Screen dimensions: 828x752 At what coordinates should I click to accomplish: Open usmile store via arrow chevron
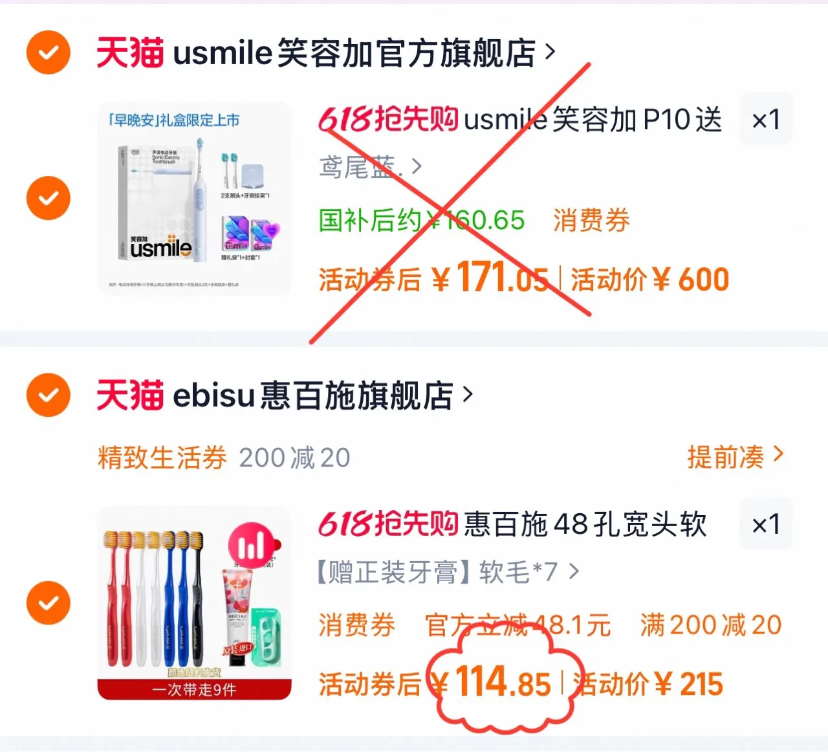pos(550,52)
